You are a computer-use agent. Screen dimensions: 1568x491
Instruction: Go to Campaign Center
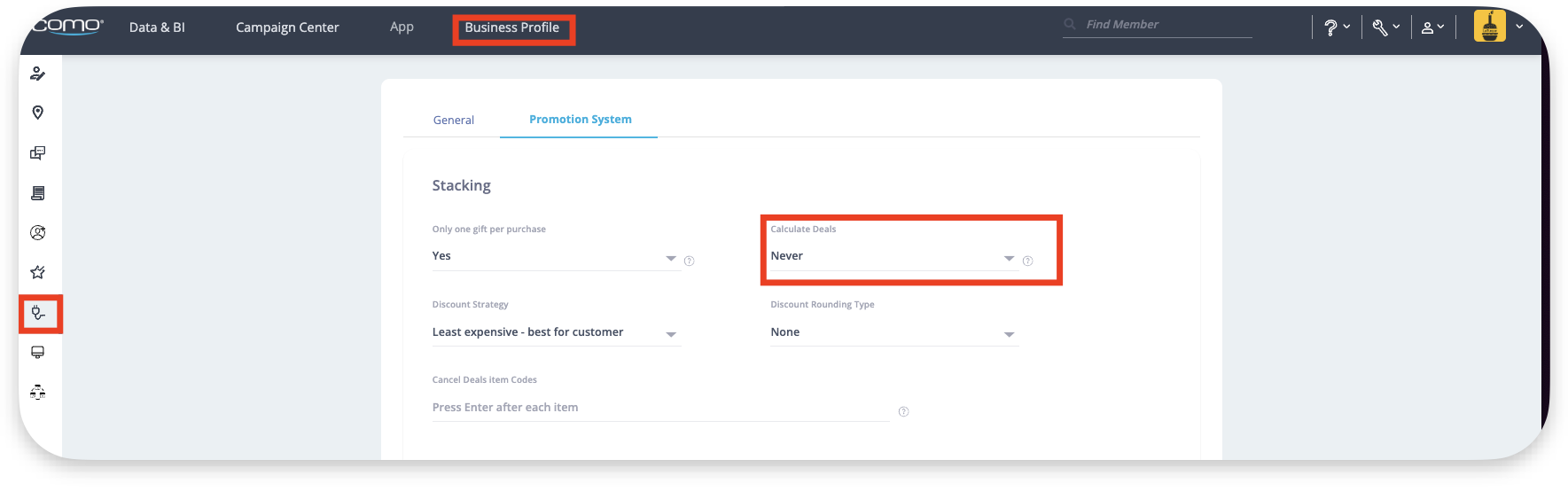[x=287, y=27]
